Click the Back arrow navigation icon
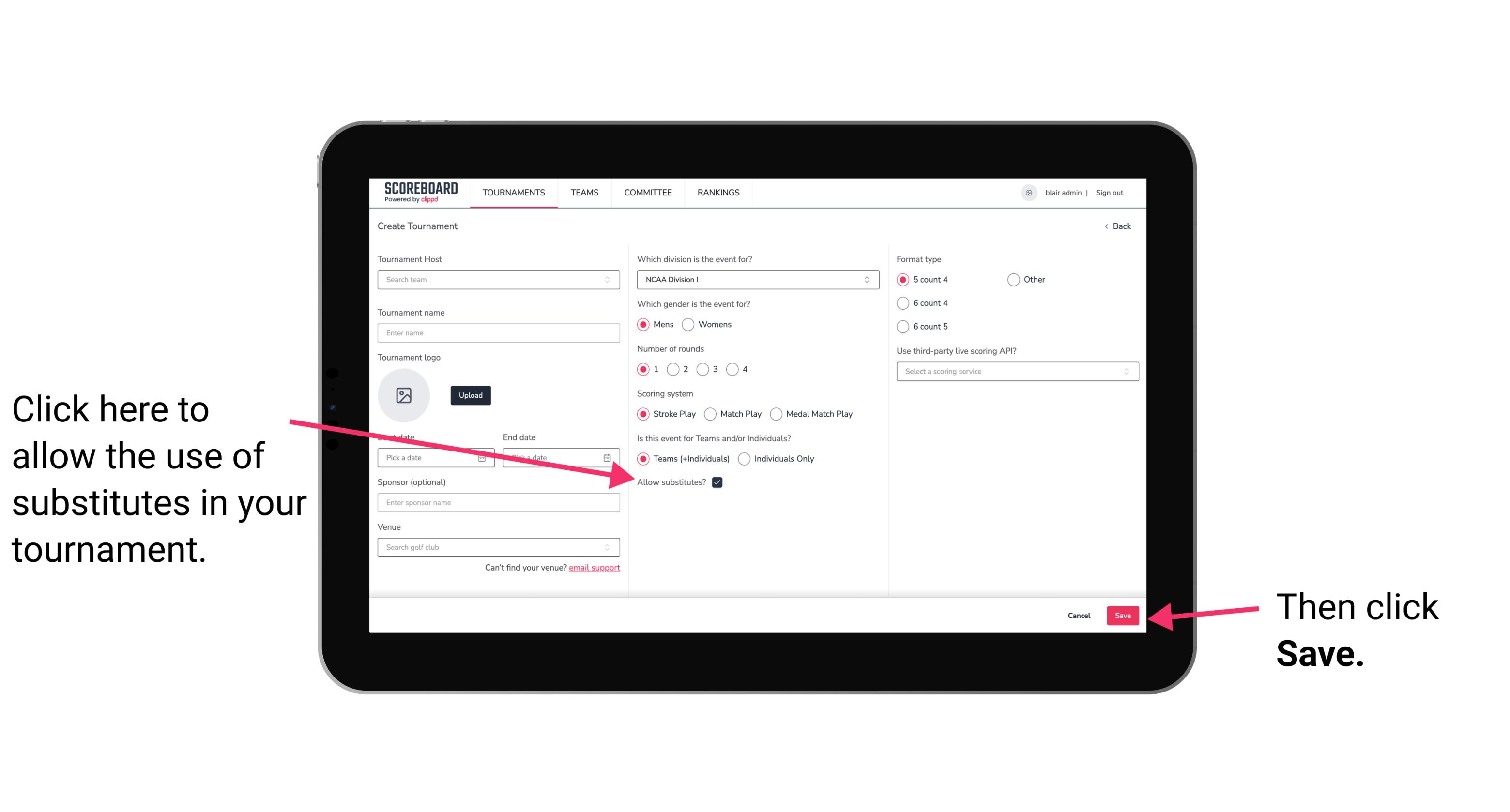Viewport: 1510px width, 812px height. click(x=1108, y=226)
